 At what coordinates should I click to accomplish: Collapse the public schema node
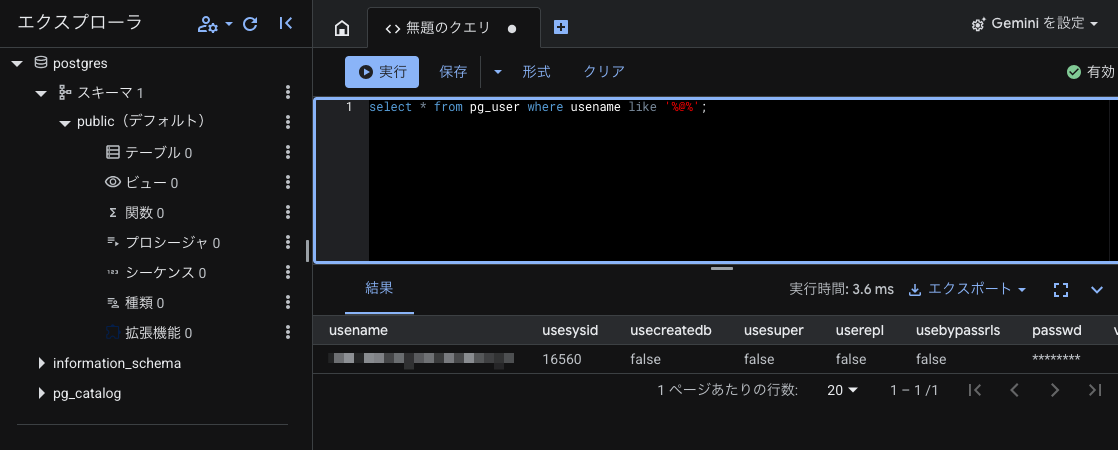point(64,123)
